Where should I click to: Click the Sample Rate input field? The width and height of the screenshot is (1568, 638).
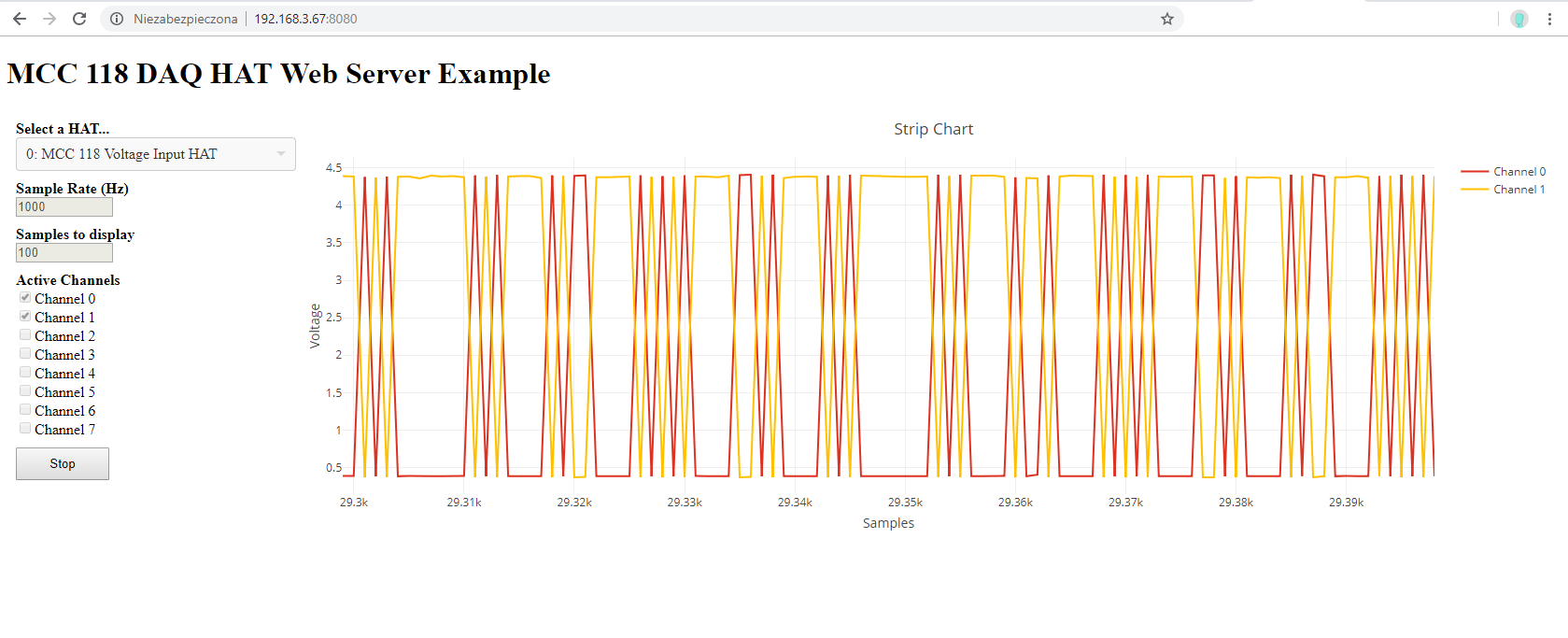point(64,207)
